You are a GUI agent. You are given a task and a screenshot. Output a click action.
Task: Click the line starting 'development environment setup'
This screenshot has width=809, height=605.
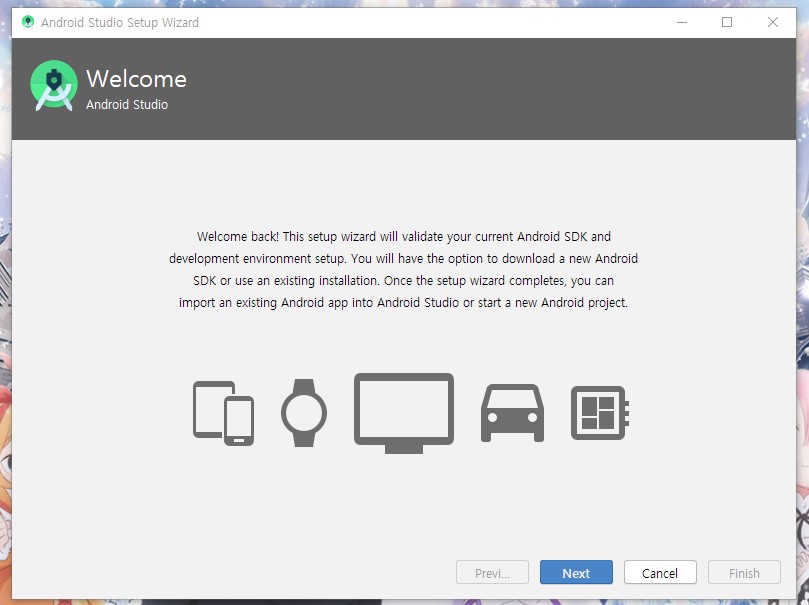pyautogui.click(x=403, y=258)
